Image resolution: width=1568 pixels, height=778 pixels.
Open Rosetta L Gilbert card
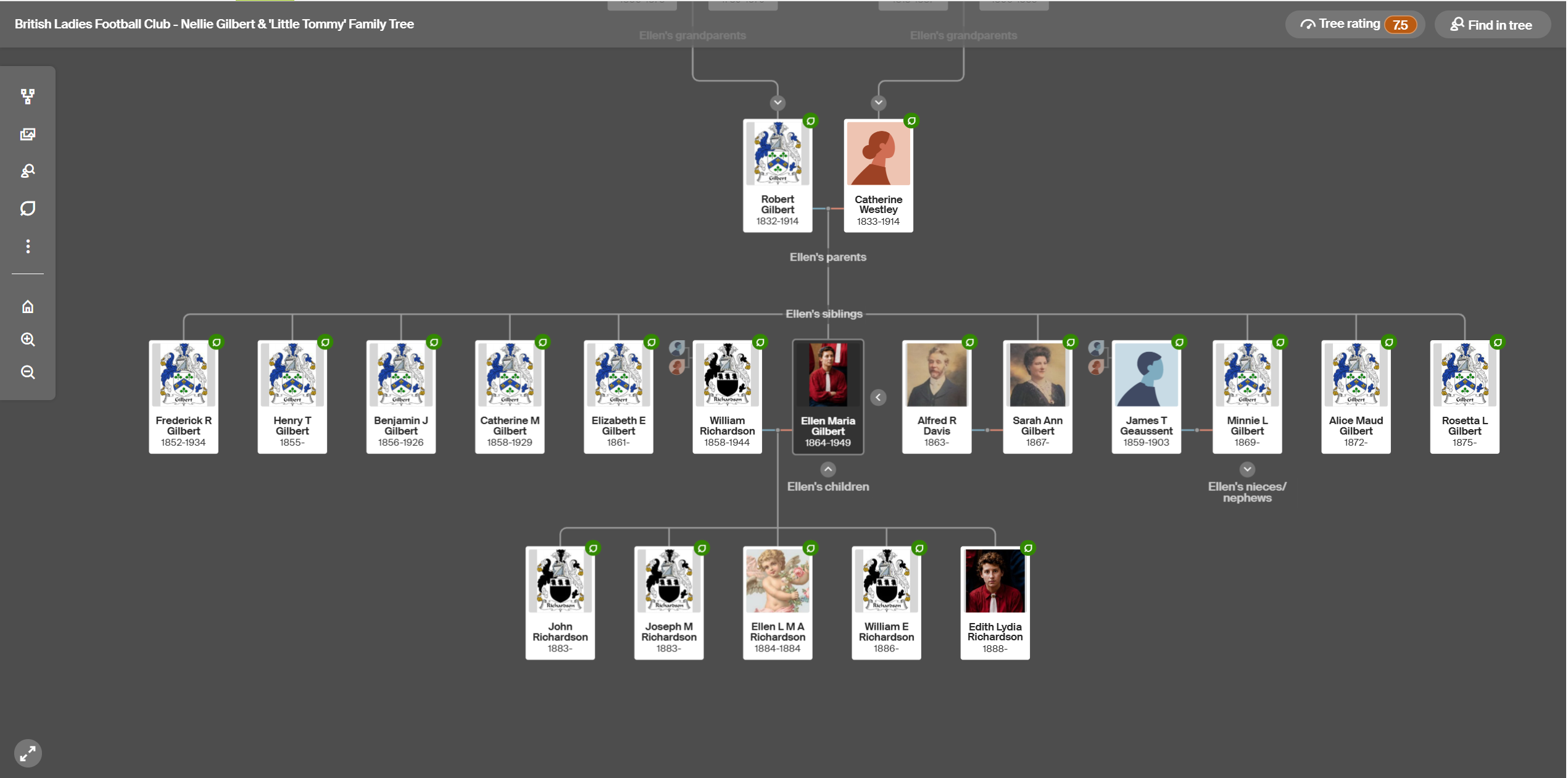pos(1464,397)
